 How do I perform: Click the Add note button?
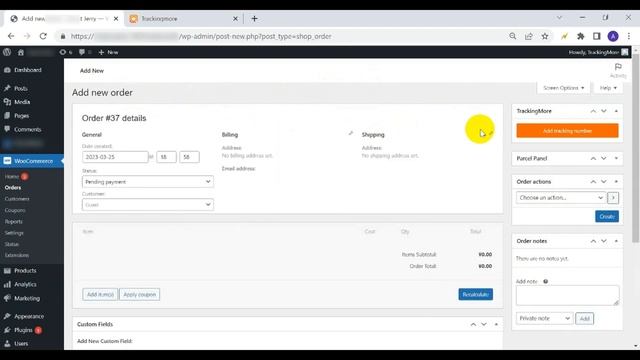click(x=584, y=318)
